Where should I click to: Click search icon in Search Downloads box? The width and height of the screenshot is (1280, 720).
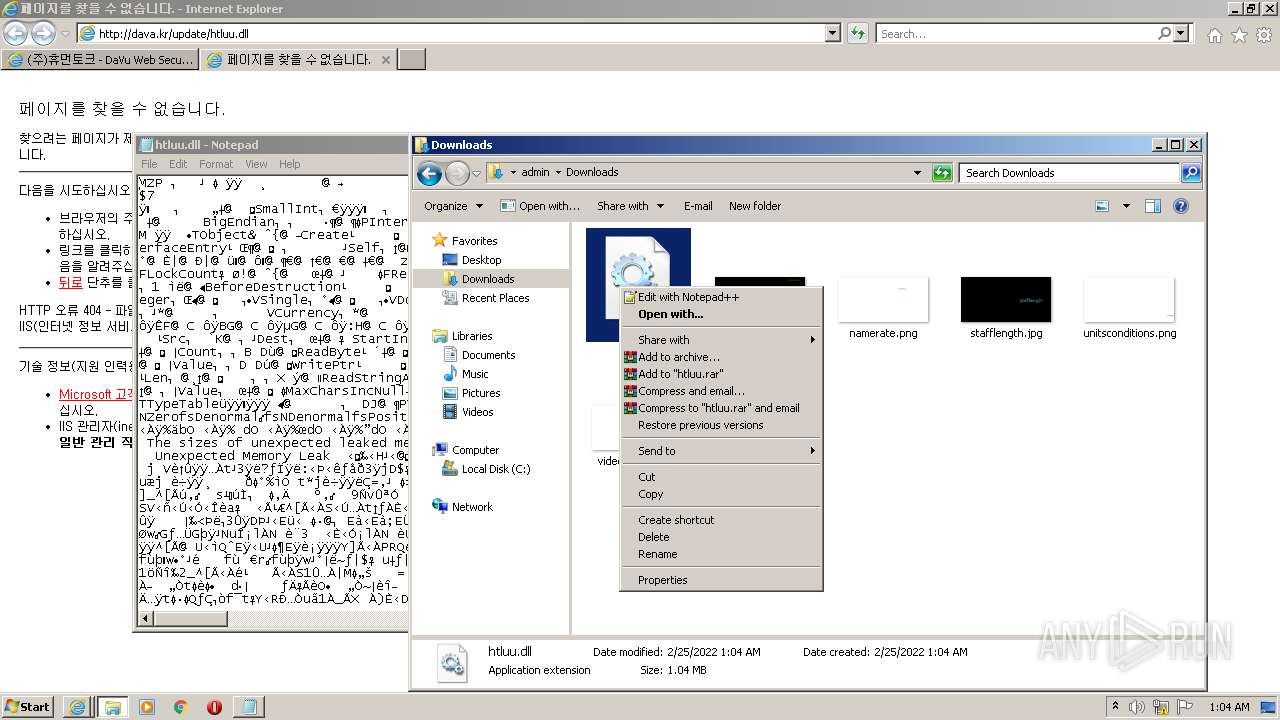[1190, 173]
